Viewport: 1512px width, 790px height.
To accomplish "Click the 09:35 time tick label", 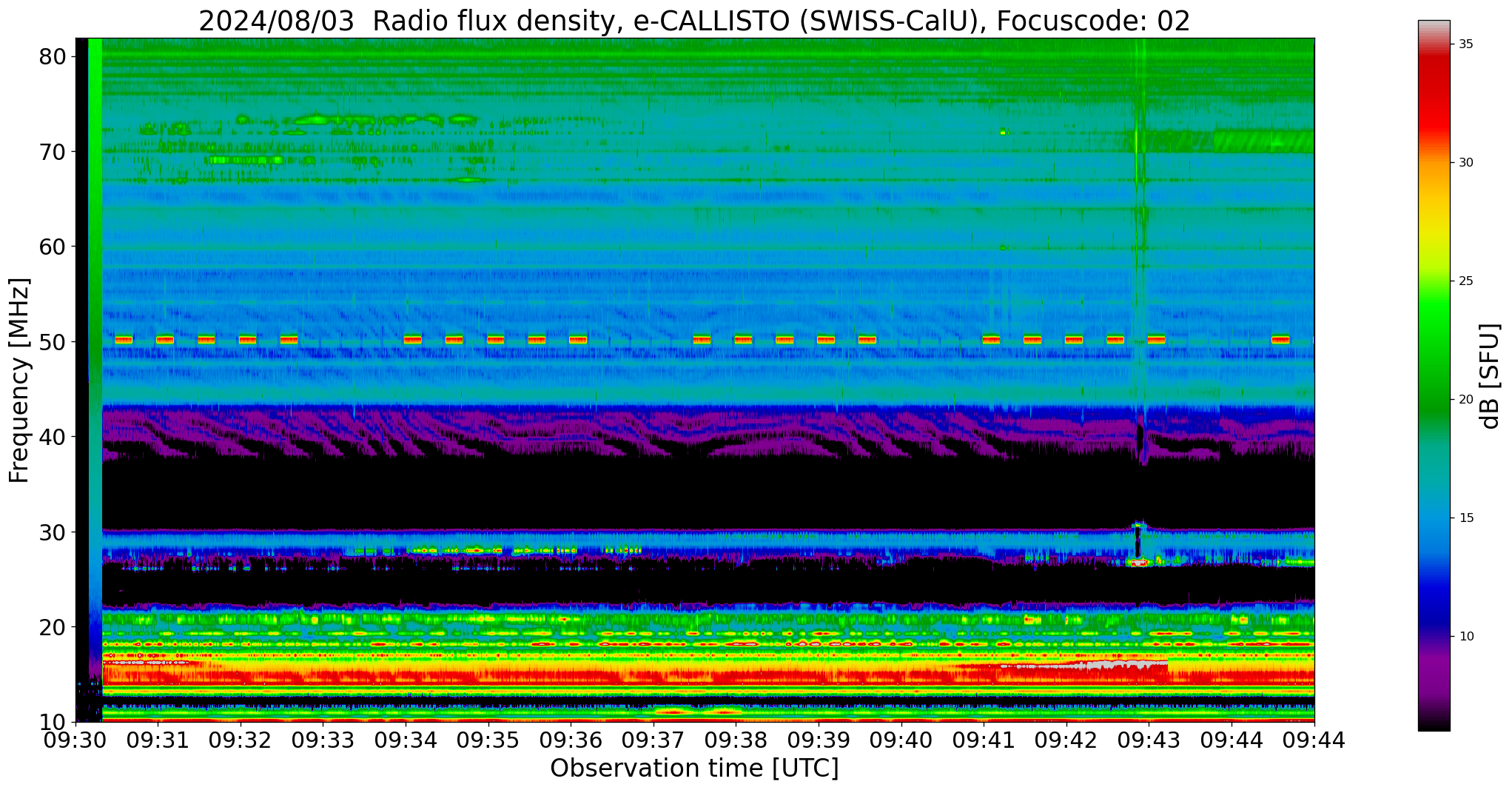I will [x=488, y=740].
